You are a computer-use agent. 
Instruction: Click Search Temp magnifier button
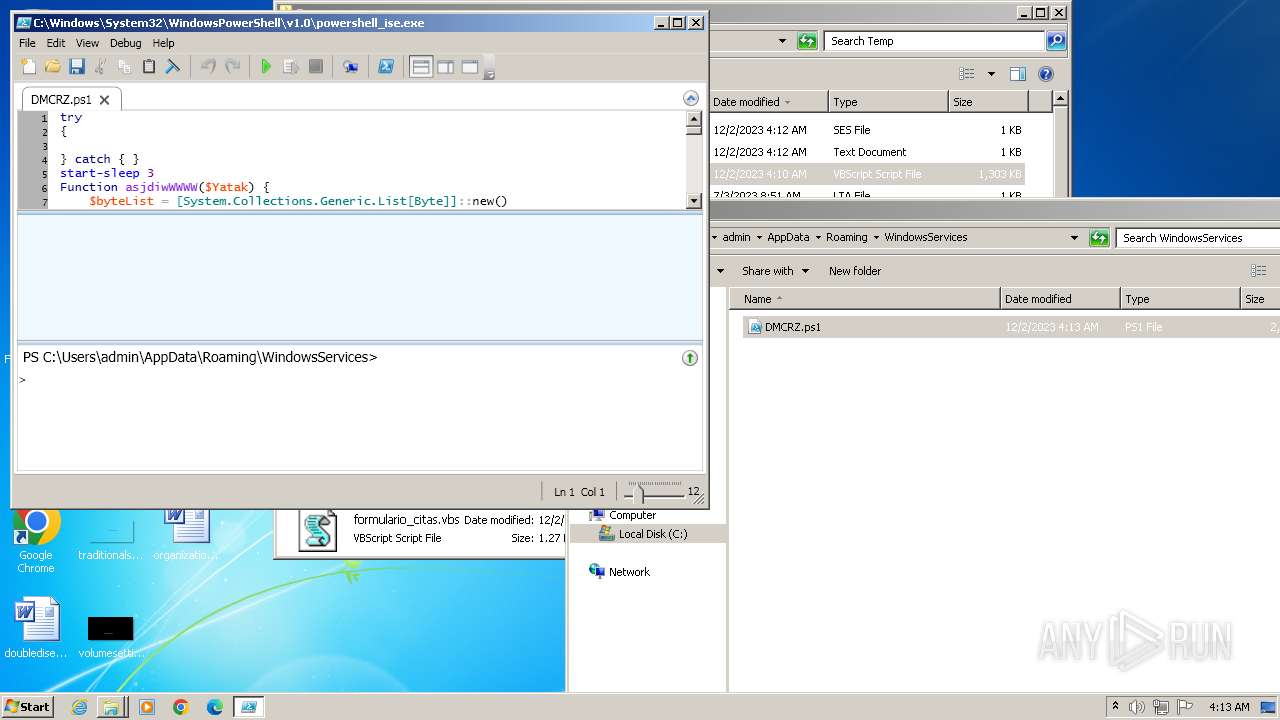(1056, 41)
